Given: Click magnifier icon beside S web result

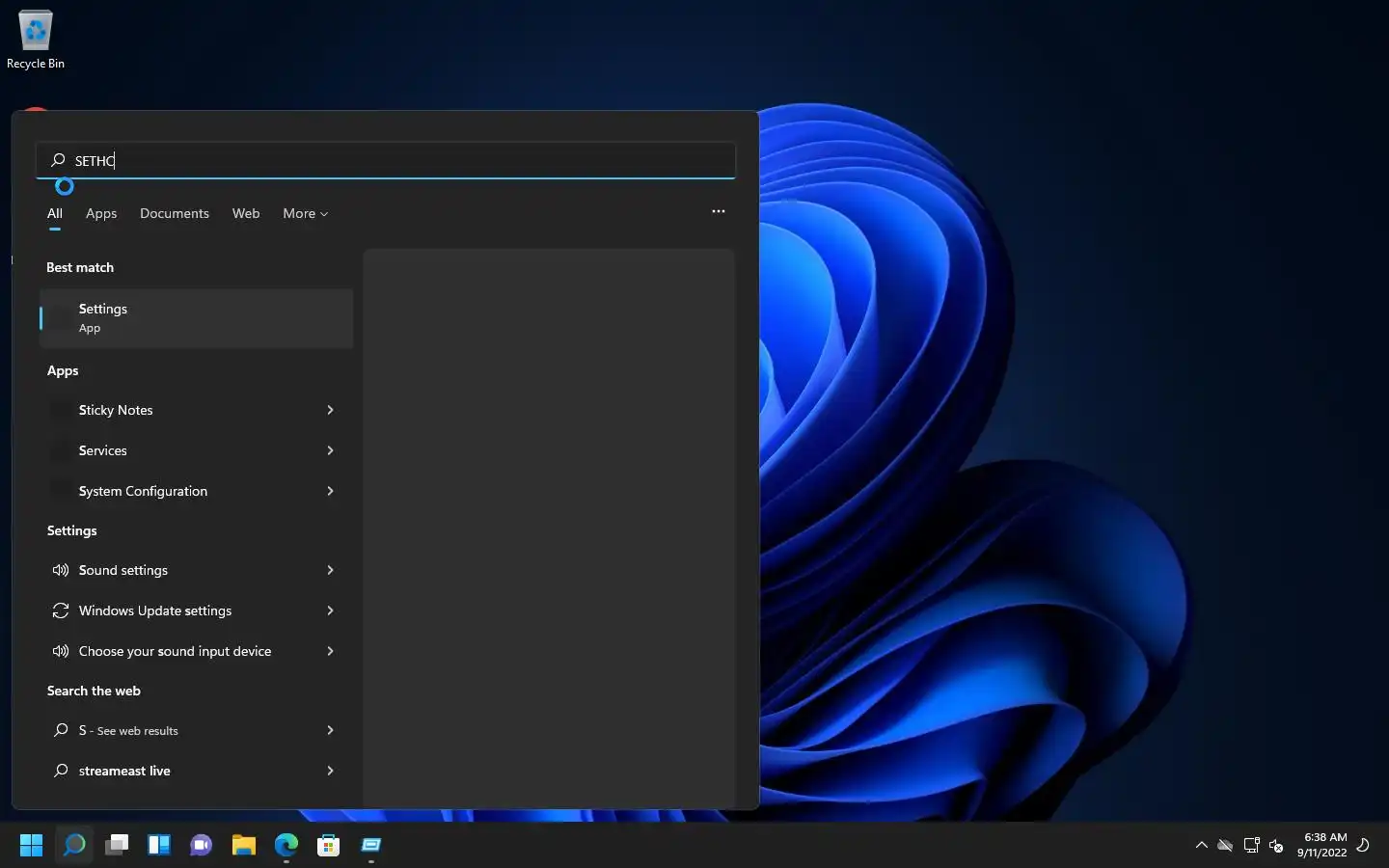Looking at the screenshot, I should [61, 730].
